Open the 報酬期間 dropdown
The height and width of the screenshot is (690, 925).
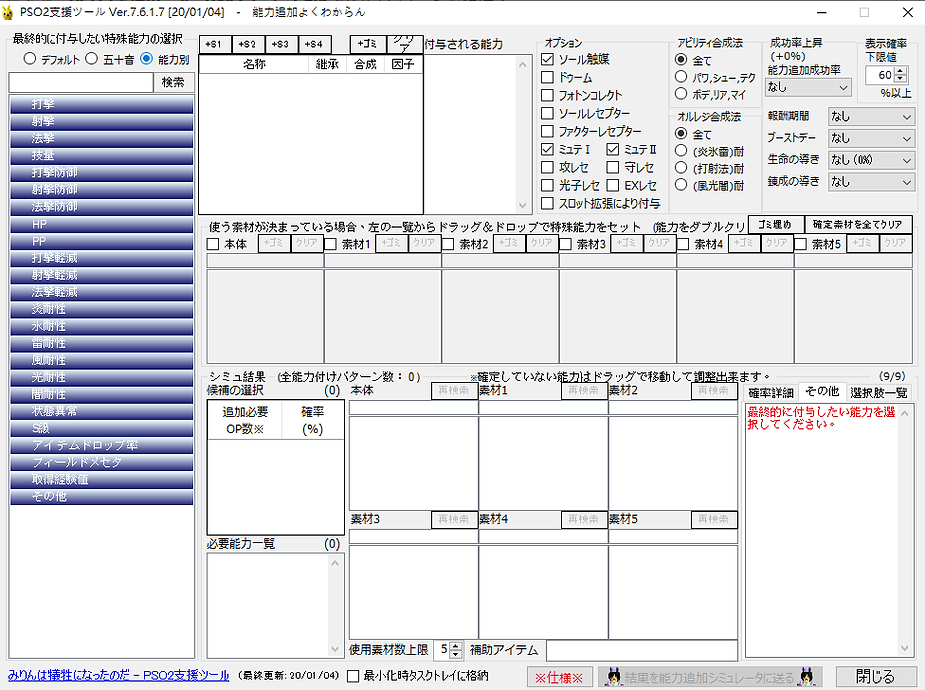tap(871, 117)
